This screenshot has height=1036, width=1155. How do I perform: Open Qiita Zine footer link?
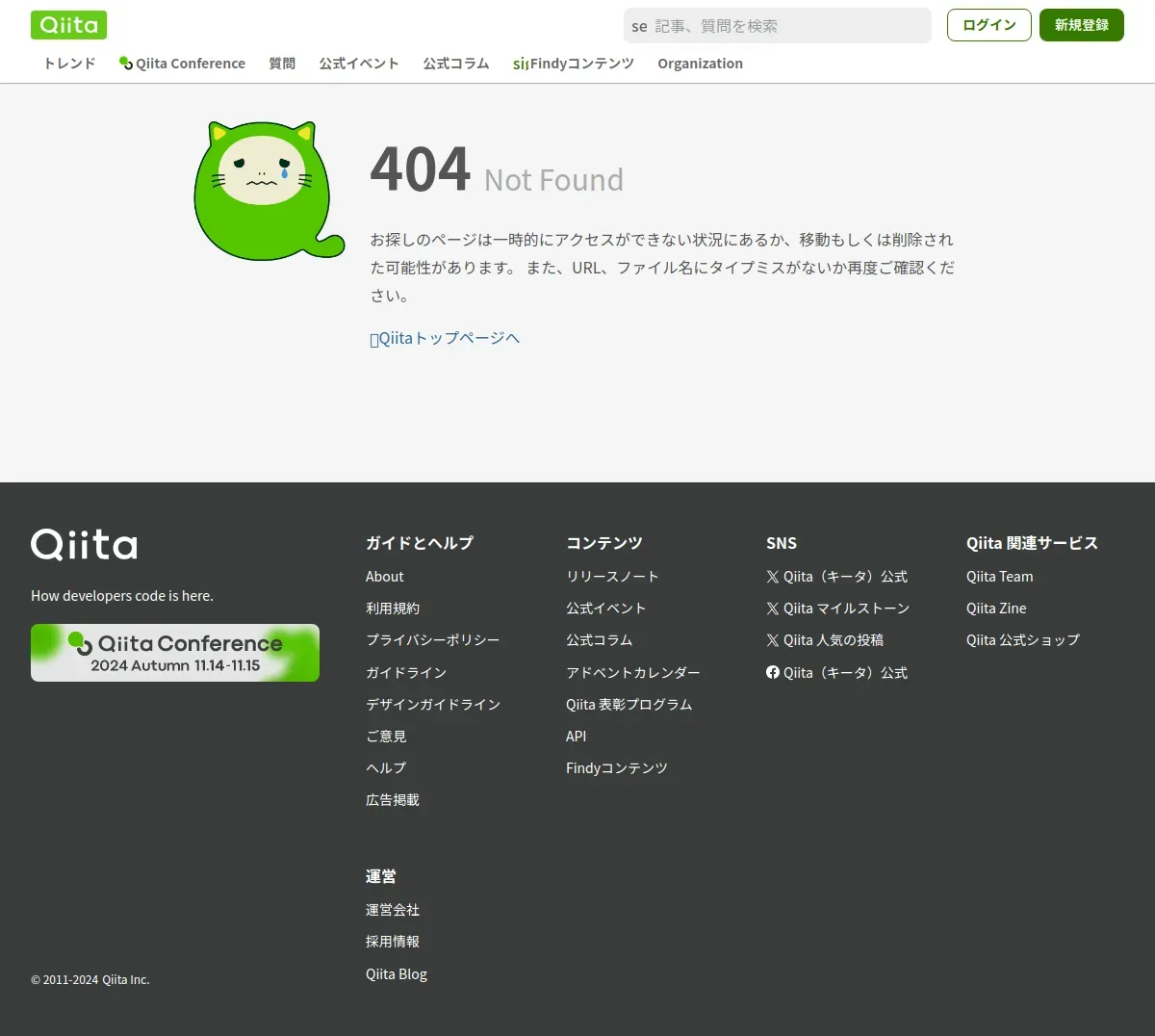click(996, 609)
